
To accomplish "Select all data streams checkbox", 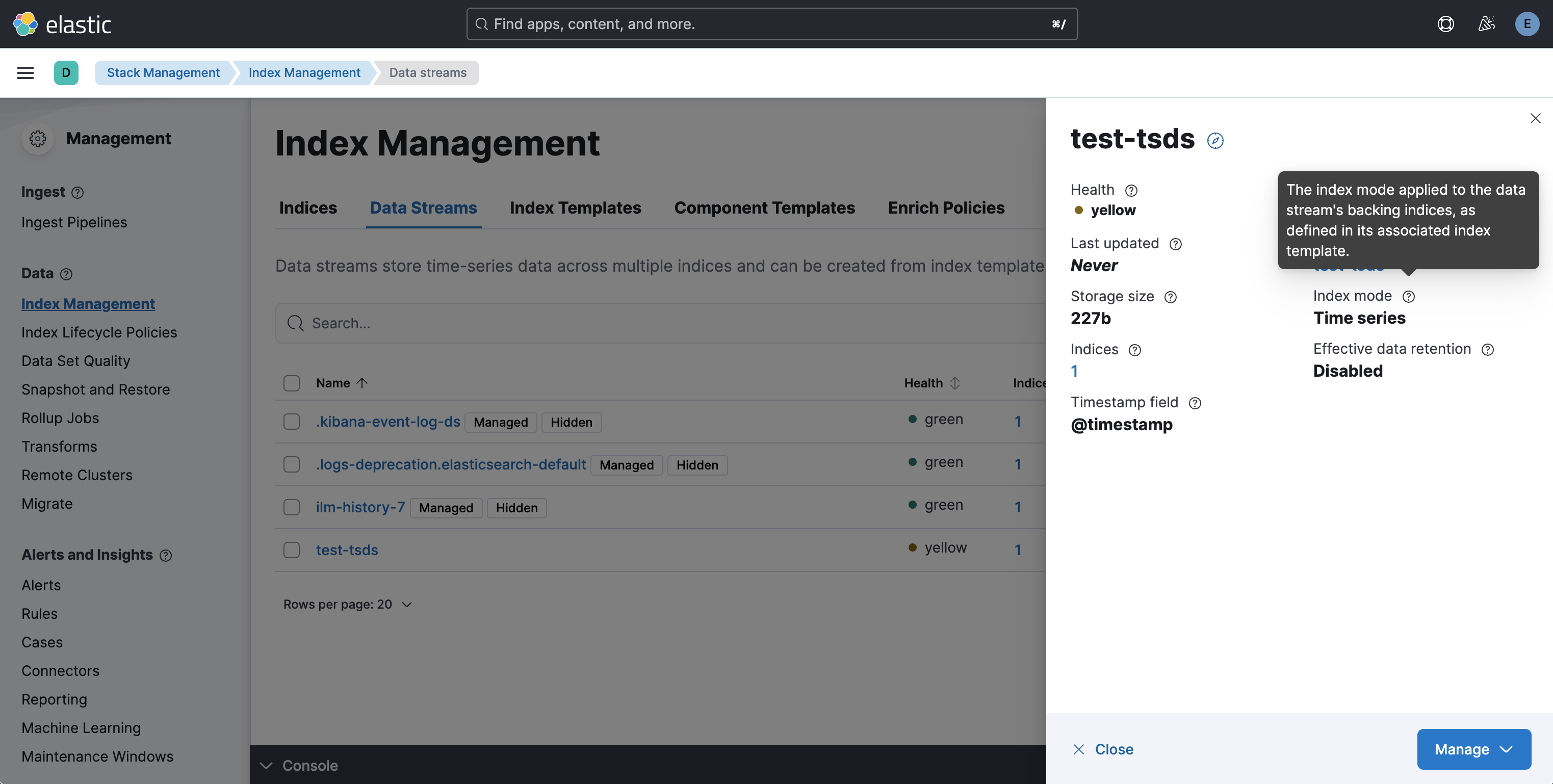I will (292, 383).
